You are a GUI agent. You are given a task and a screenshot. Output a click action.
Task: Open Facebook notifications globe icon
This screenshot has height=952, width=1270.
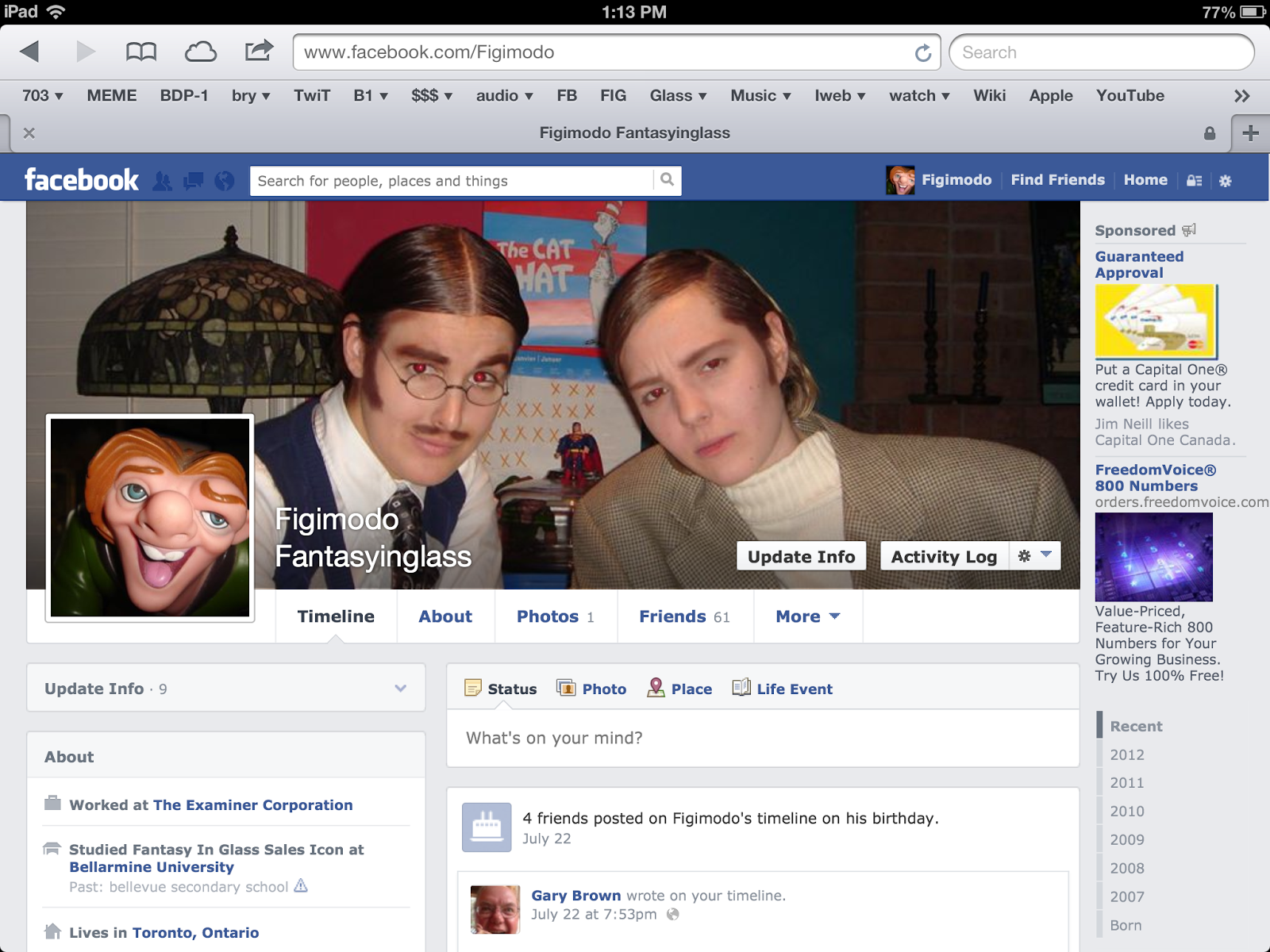click(x=225, y=181)
